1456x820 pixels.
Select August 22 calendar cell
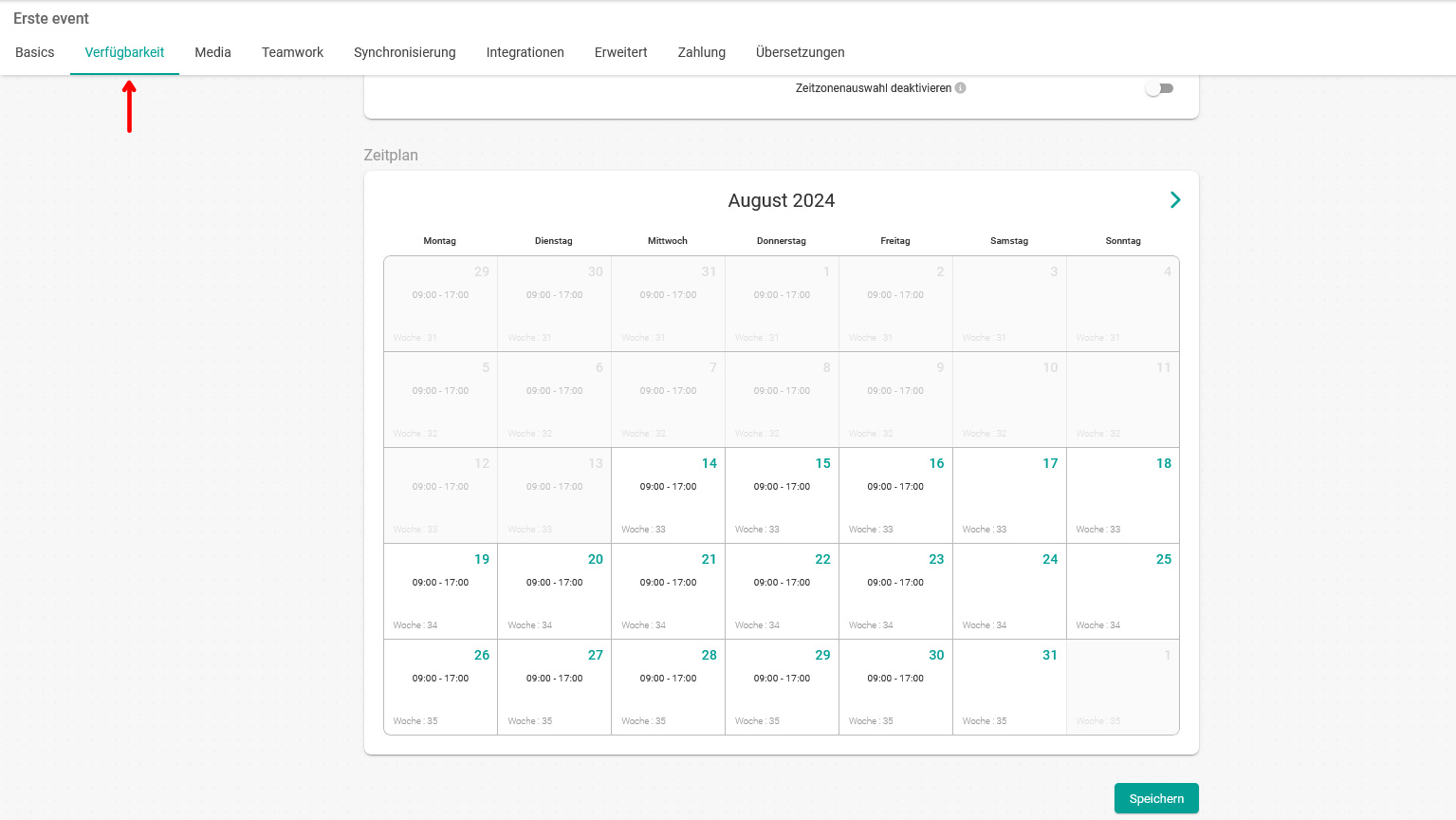(782, 591)
